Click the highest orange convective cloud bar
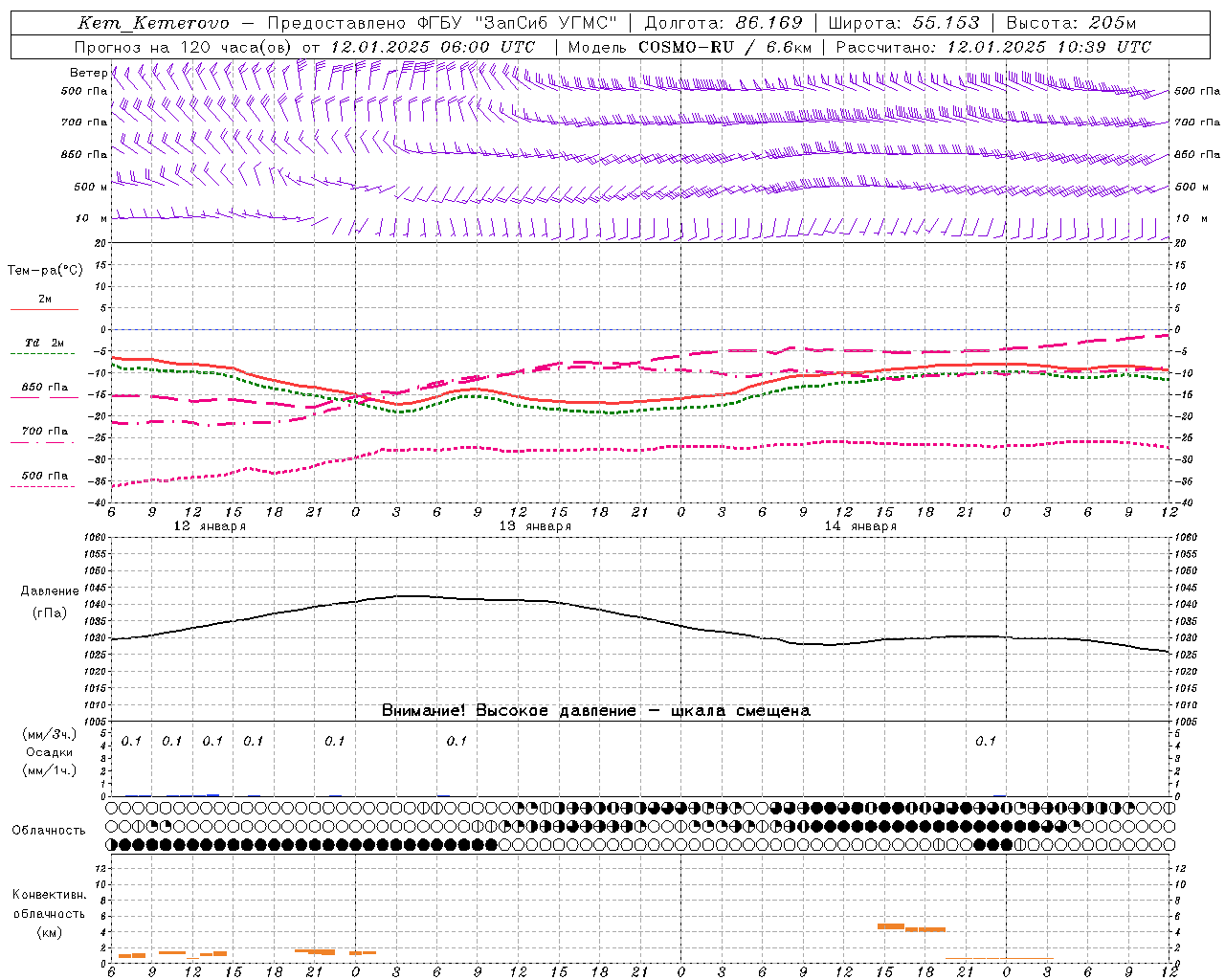The width and height of the screenshot is (1225, 980). click(891, 926)
